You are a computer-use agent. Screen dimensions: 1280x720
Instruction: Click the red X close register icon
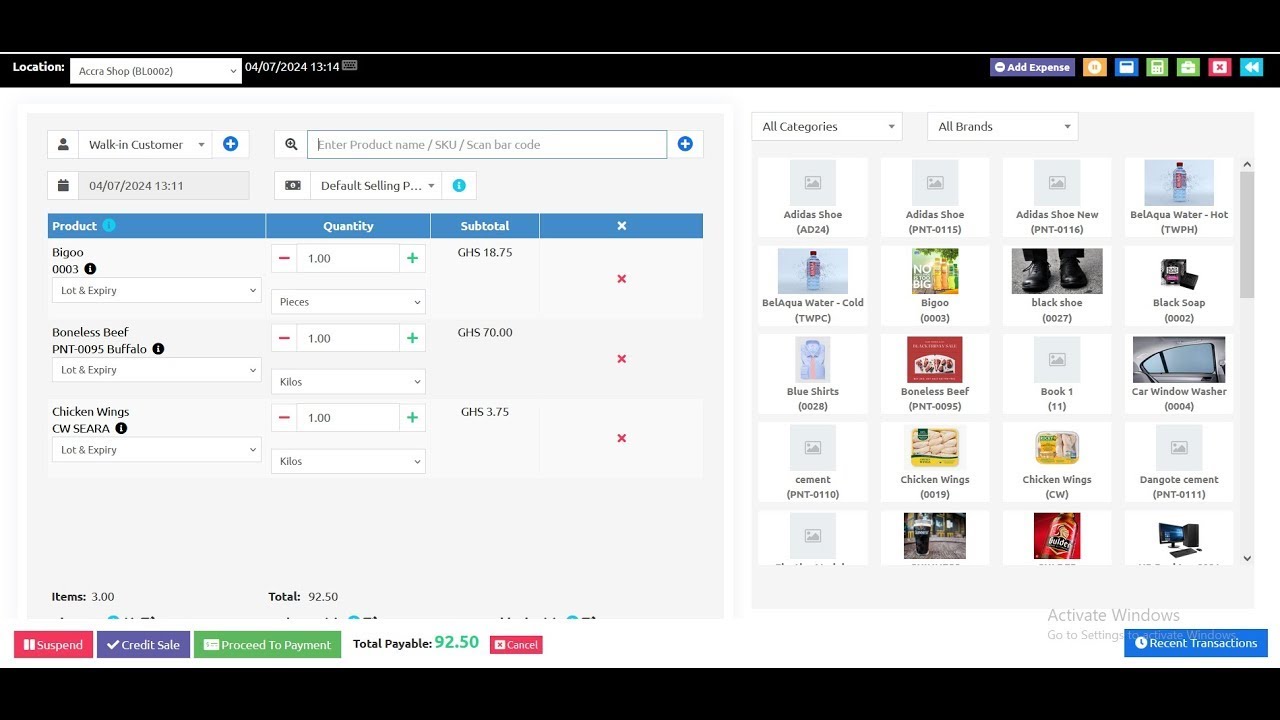pyautogui.click(x=1219, y=67)
